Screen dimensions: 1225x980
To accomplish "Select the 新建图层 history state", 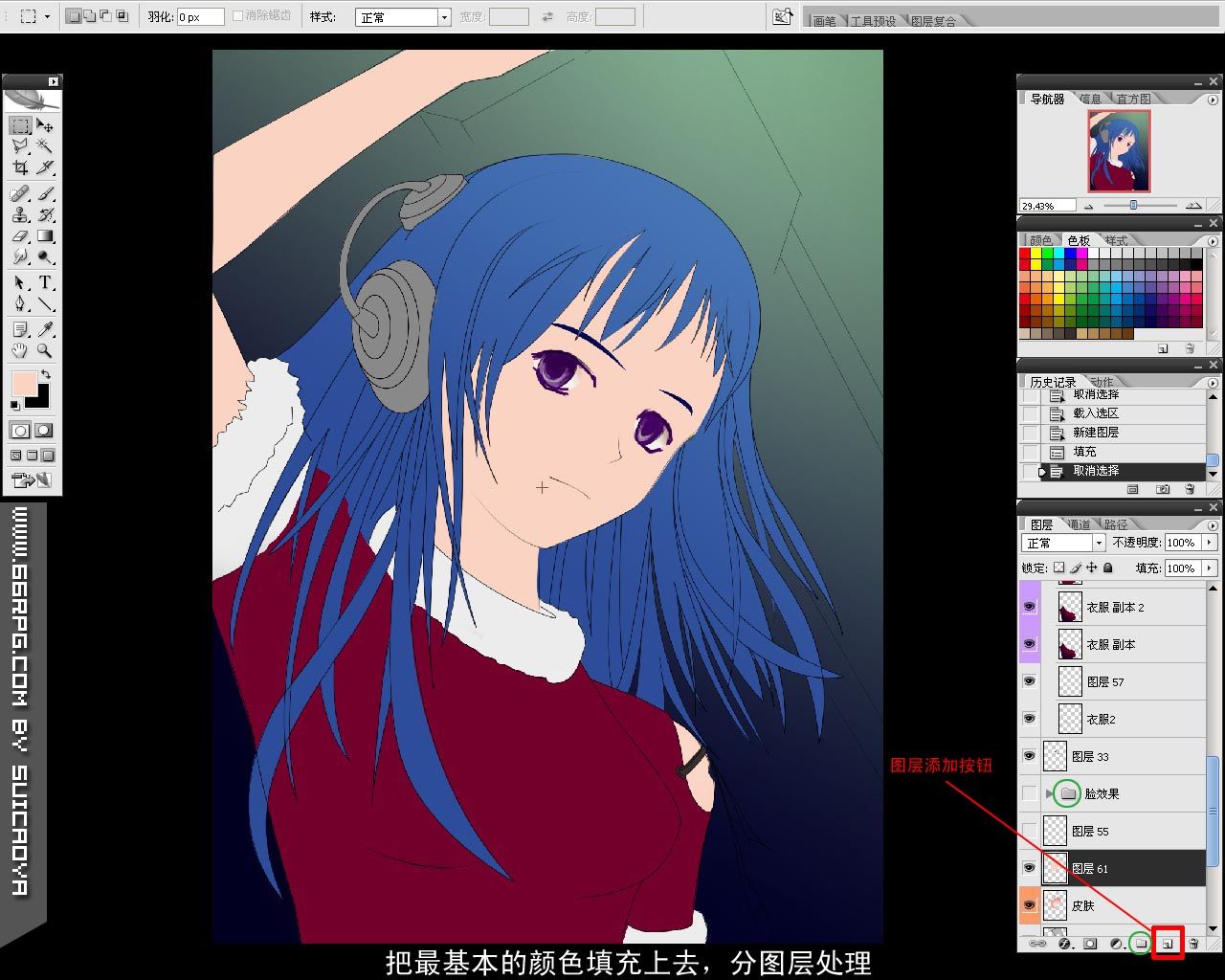I will (1095, 433).
